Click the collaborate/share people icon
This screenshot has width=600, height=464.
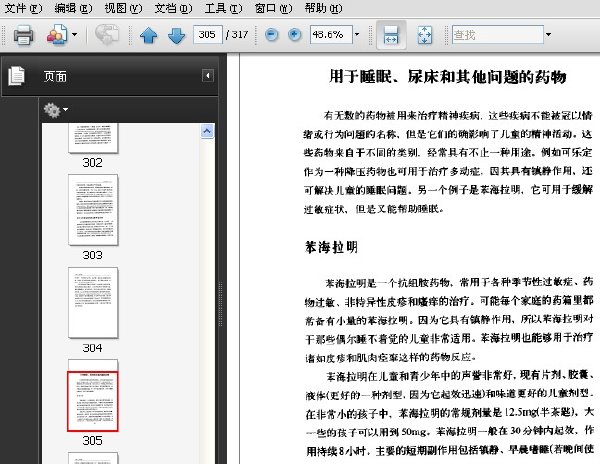(x=57, y=35)
